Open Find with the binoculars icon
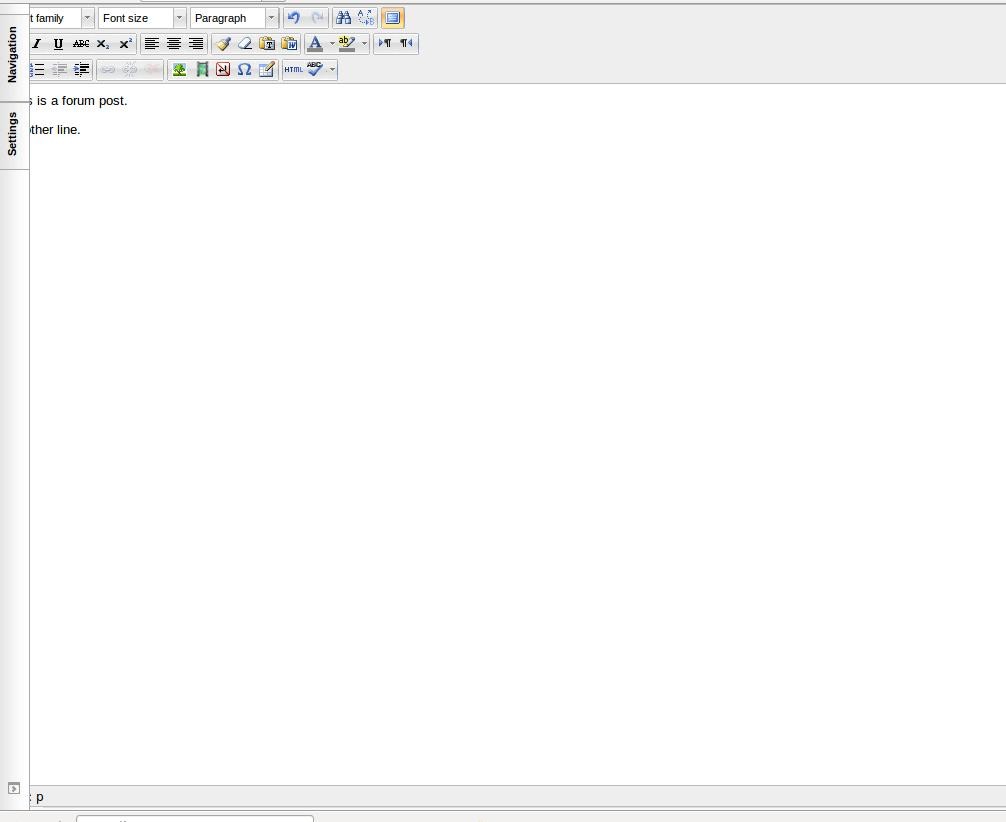Screen dimensions: 1006x822 pos(343,18)
